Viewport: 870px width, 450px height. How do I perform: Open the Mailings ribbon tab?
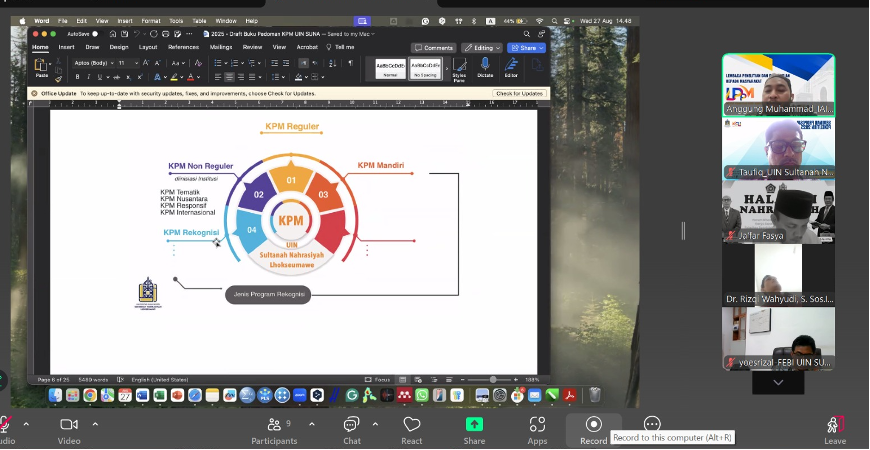click(x=221, y=47)
